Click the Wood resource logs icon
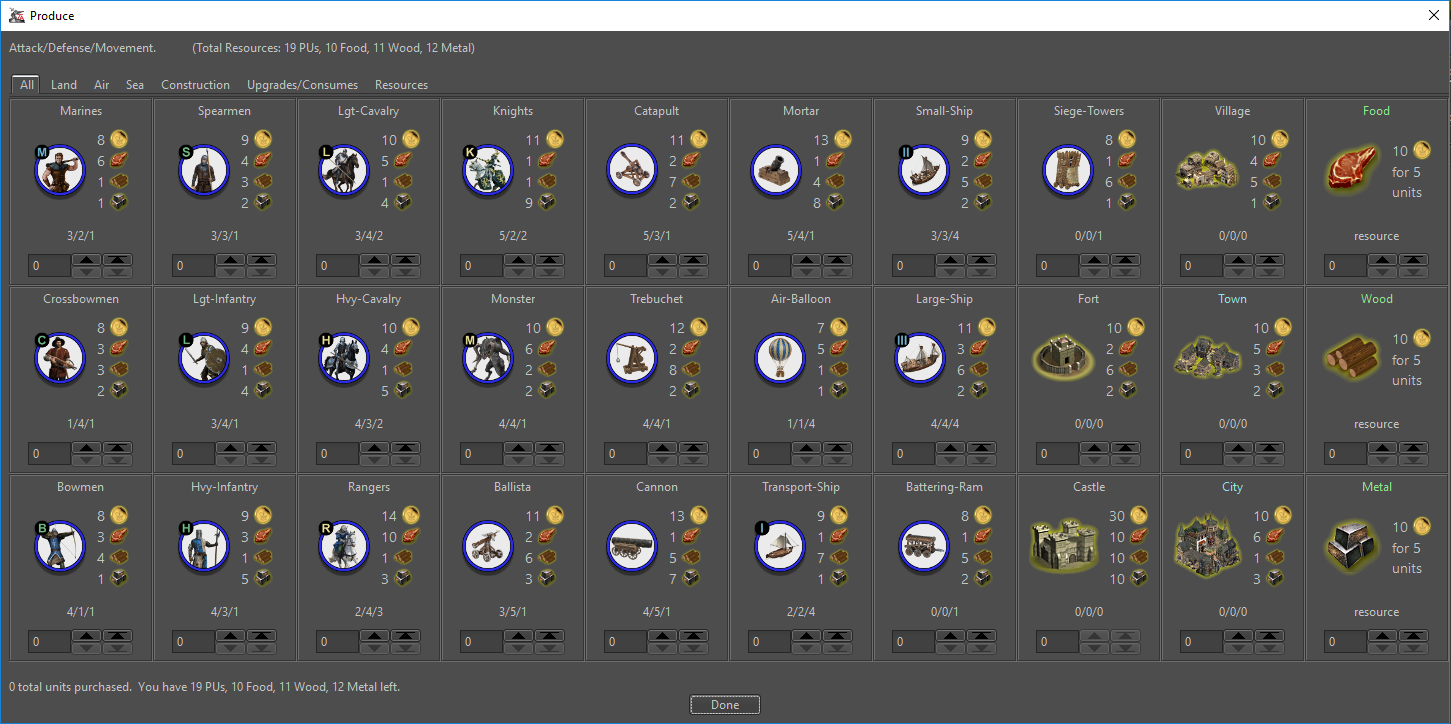Screen dimensions: 1451x724 1352,359
